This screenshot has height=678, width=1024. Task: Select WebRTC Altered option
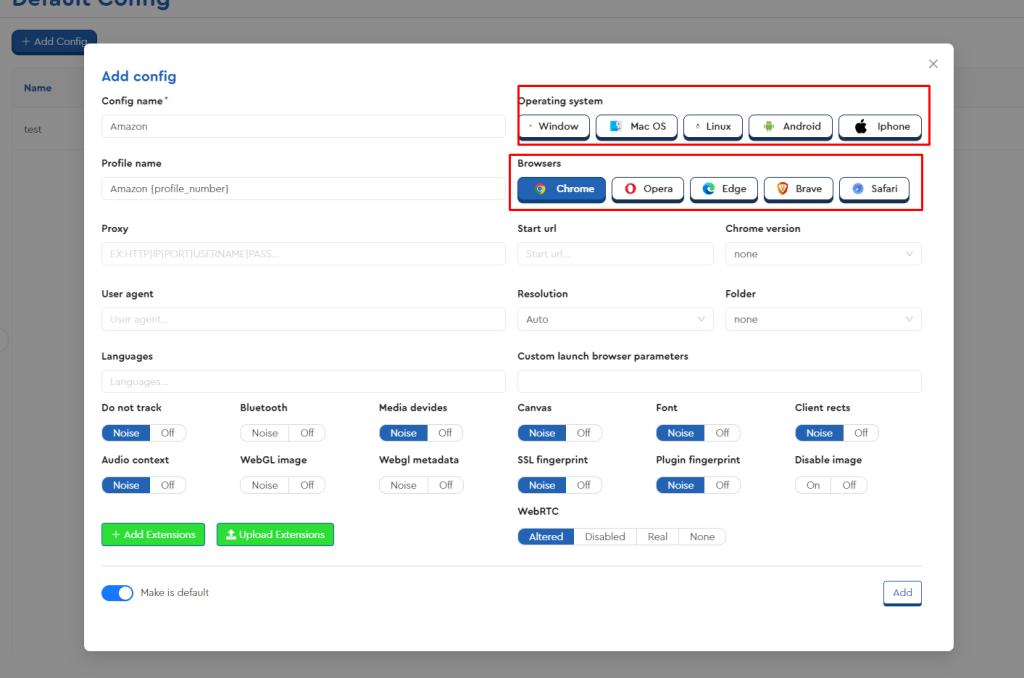tap(546, 537)
